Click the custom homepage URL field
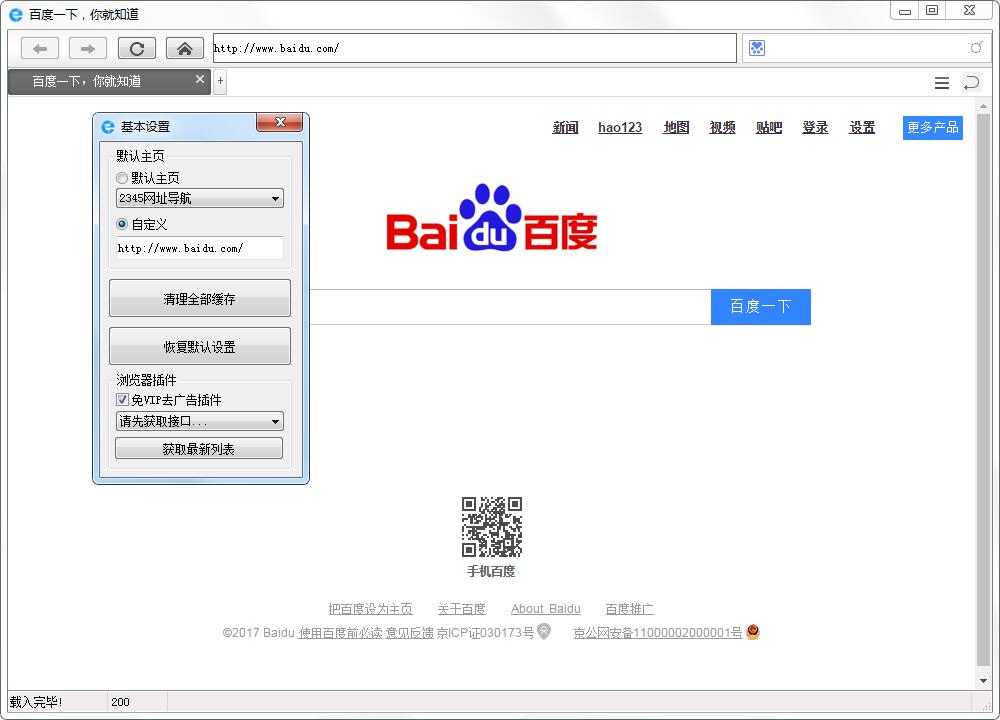1000x720 pixels. click(x=200, y=248)
